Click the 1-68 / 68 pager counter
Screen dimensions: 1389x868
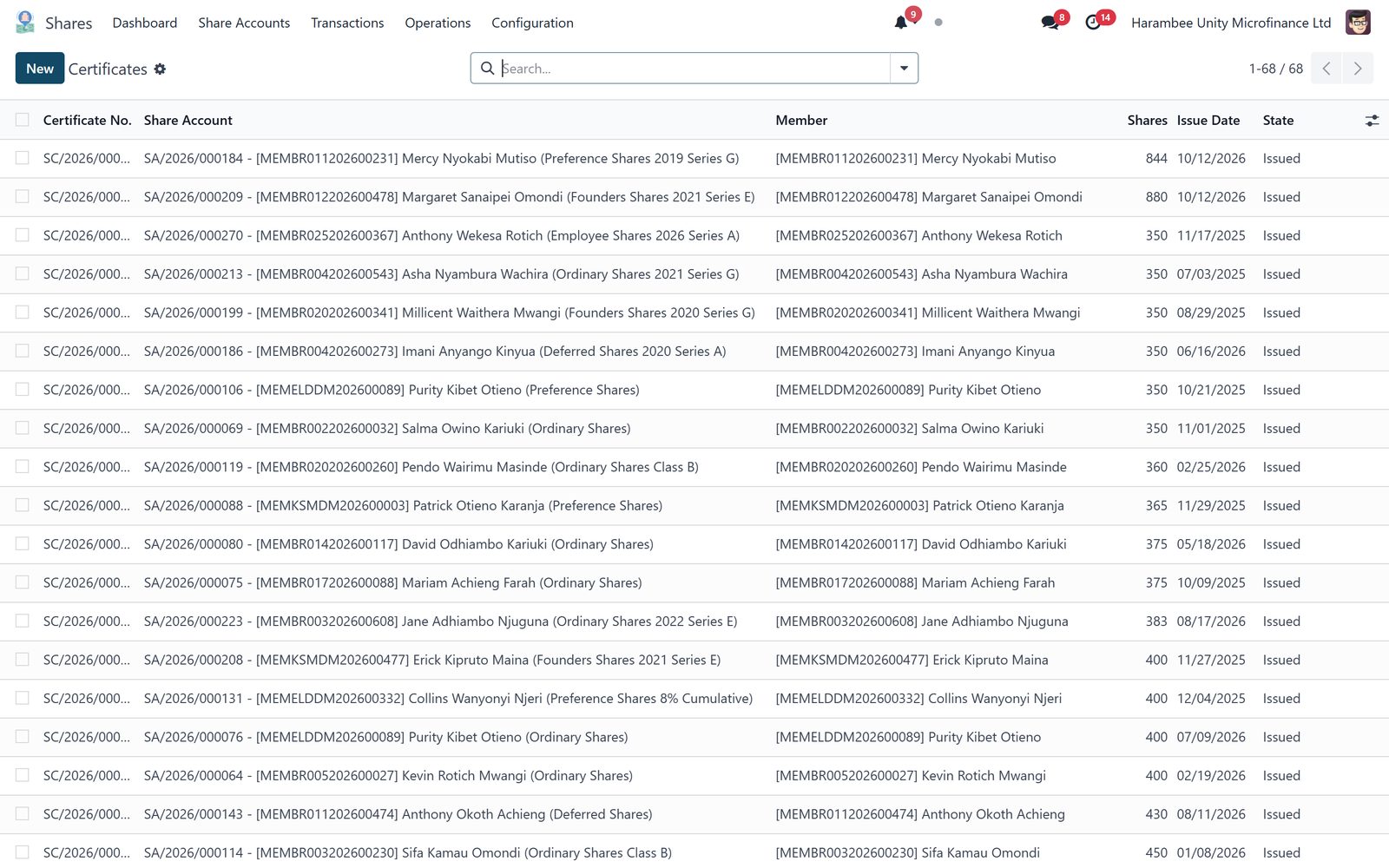coord(1275,69)
